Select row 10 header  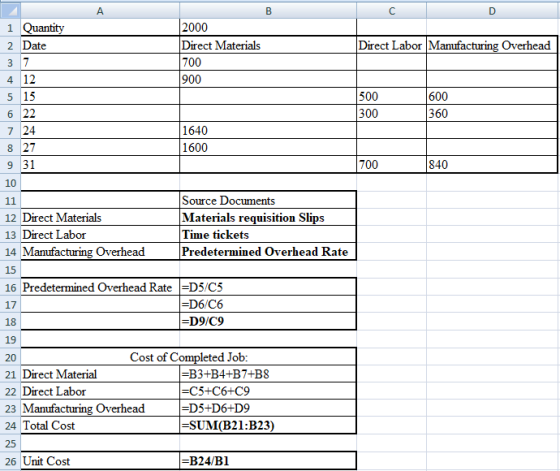pos(10,183)
